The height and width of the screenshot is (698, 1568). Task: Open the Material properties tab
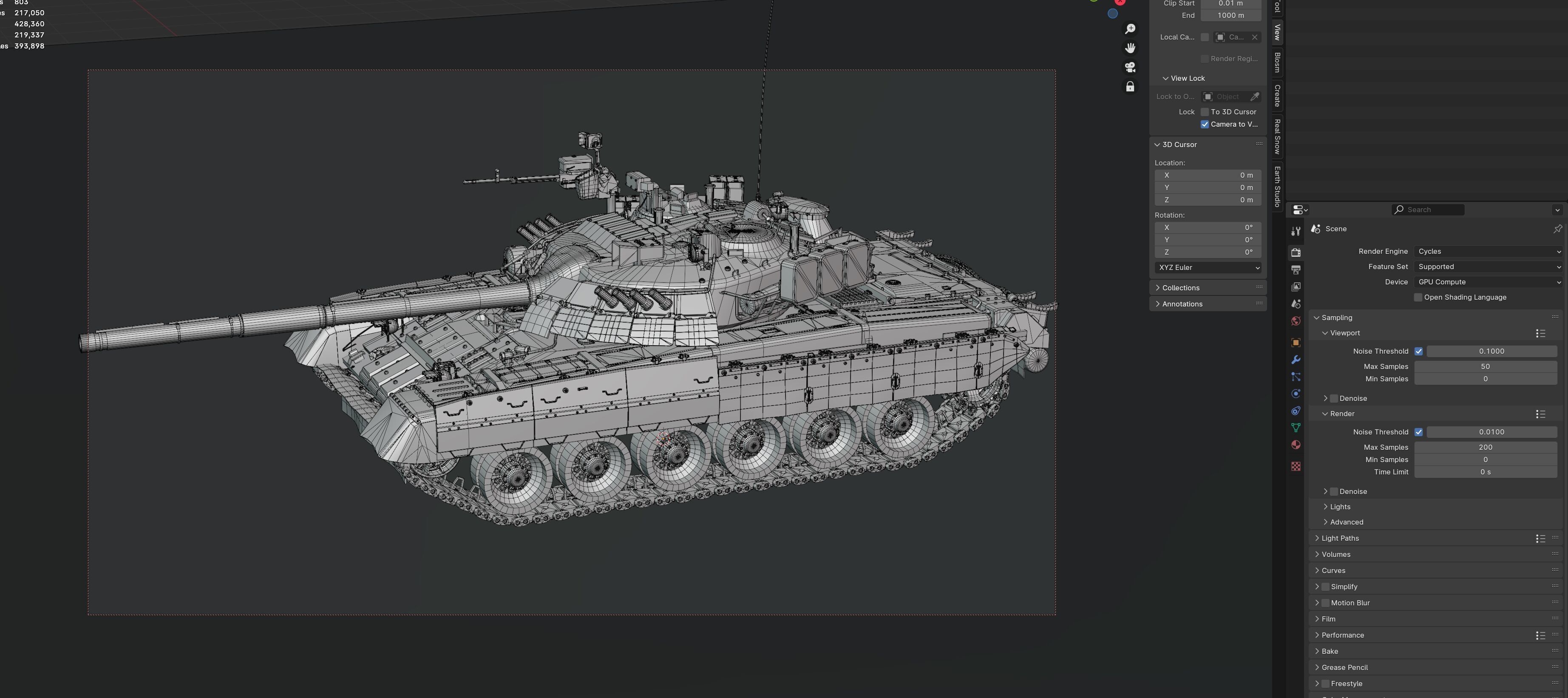[x=1296, y=445]
